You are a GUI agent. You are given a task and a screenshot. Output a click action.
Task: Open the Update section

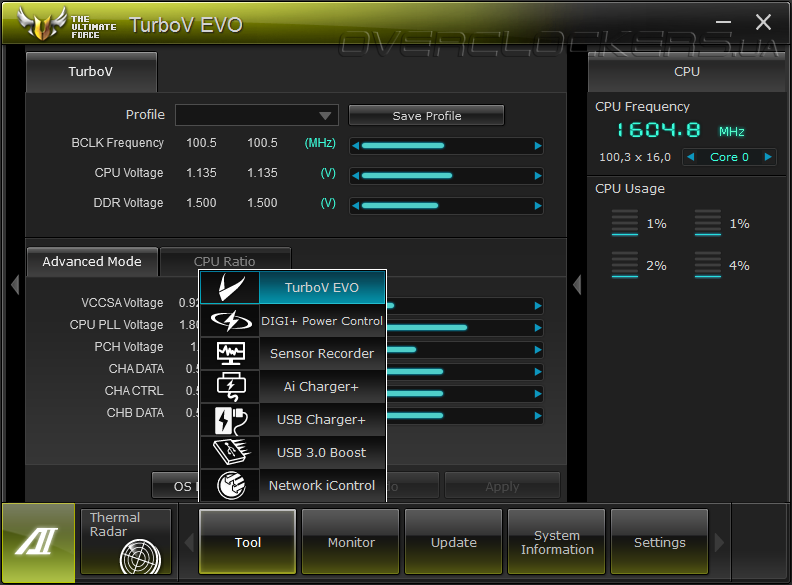[x=454, y=542]
